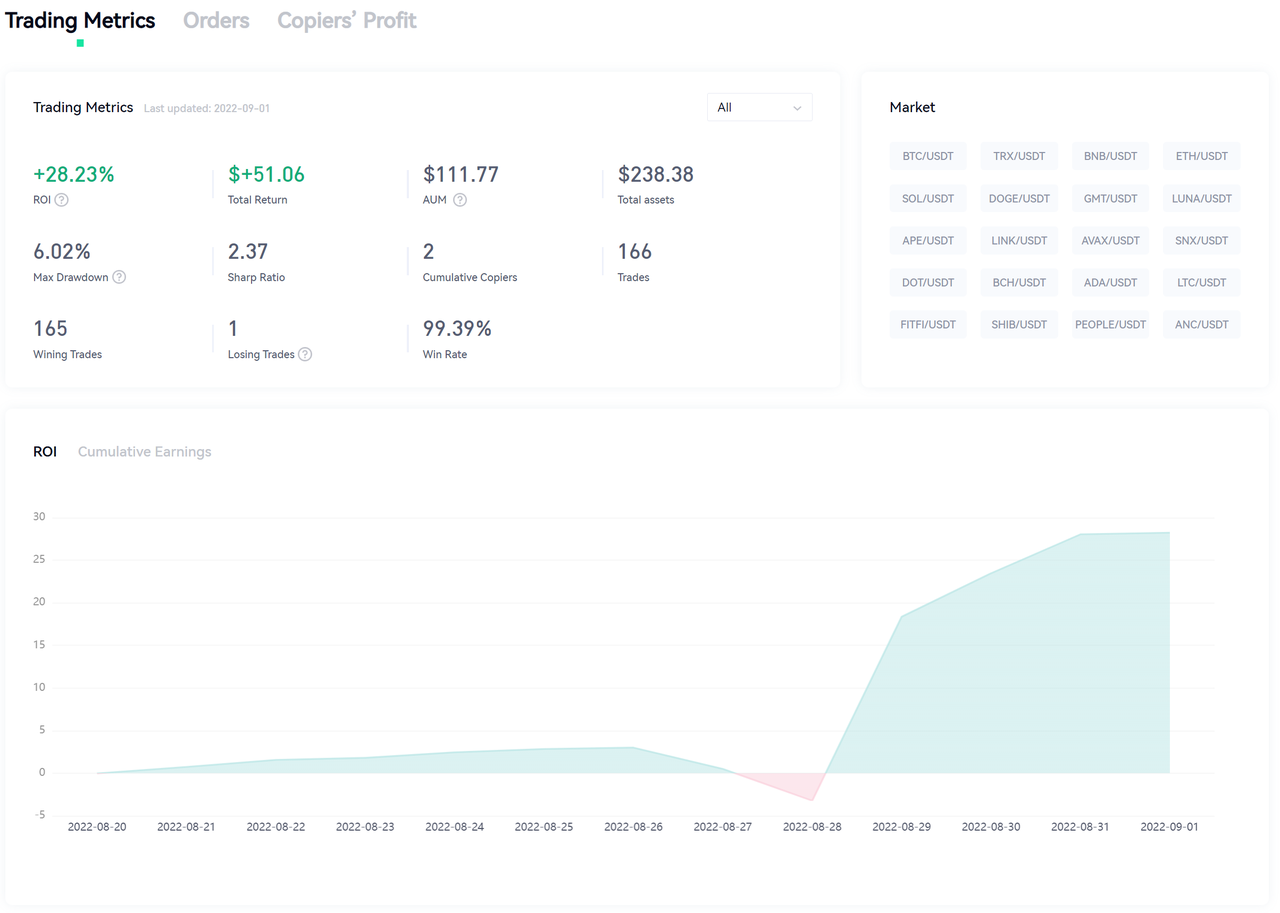
Task: Choose the SOL/USDT market tag
Action: tap(927, 198)
